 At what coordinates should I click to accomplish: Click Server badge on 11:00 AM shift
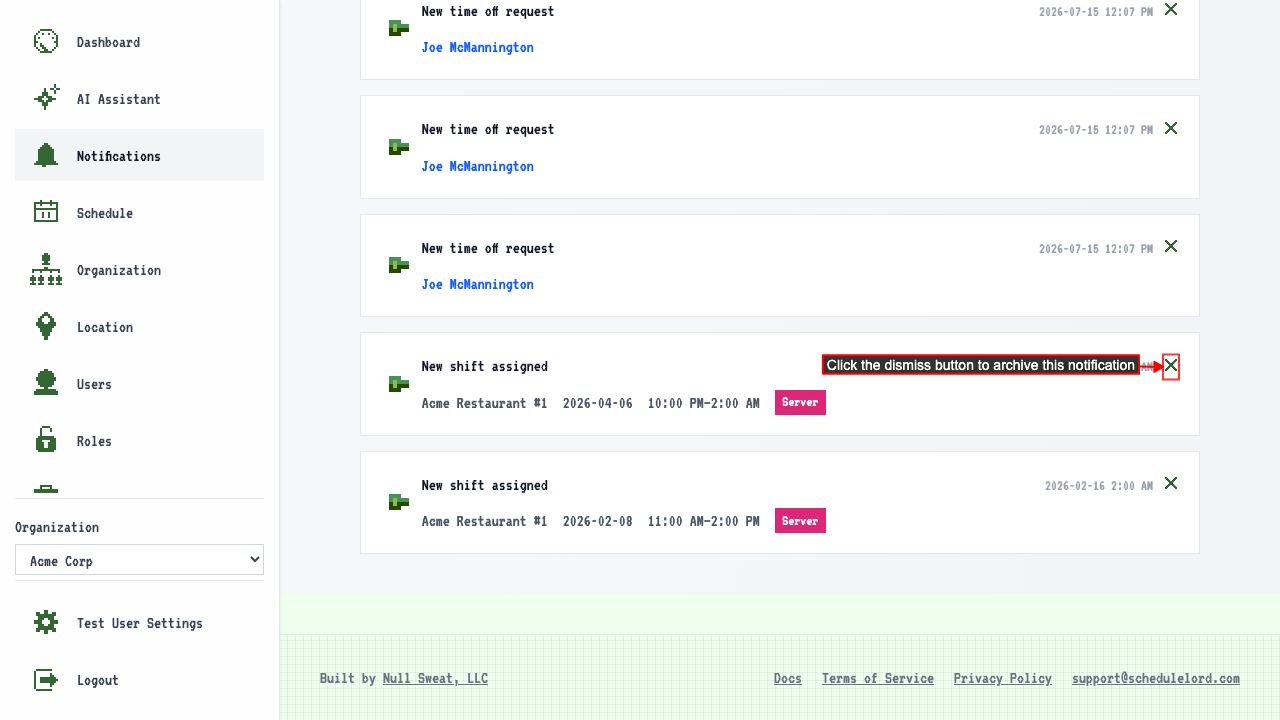(800, 521)
